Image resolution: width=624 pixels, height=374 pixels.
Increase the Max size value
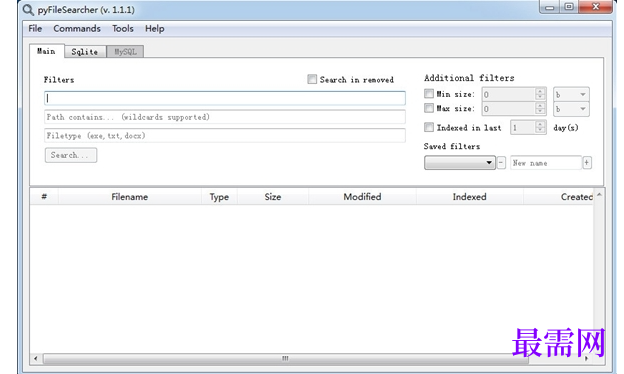(x=540, y=105)
